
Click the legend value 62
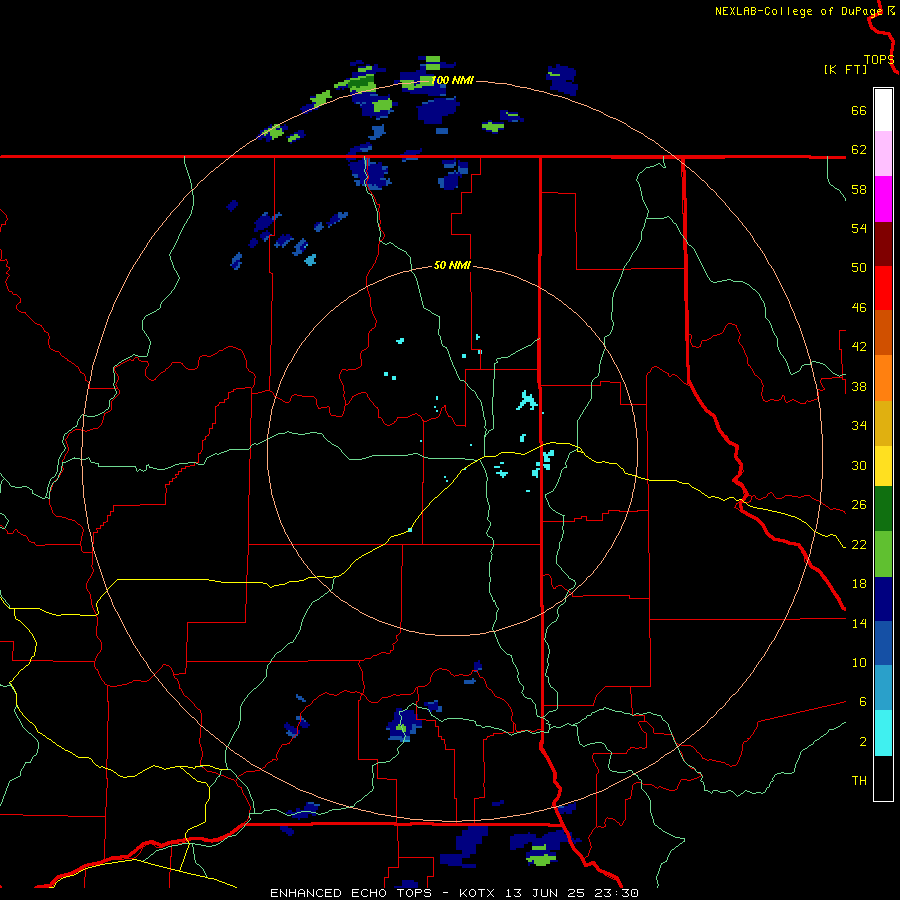pyautogui.click(x=859, y=150)
